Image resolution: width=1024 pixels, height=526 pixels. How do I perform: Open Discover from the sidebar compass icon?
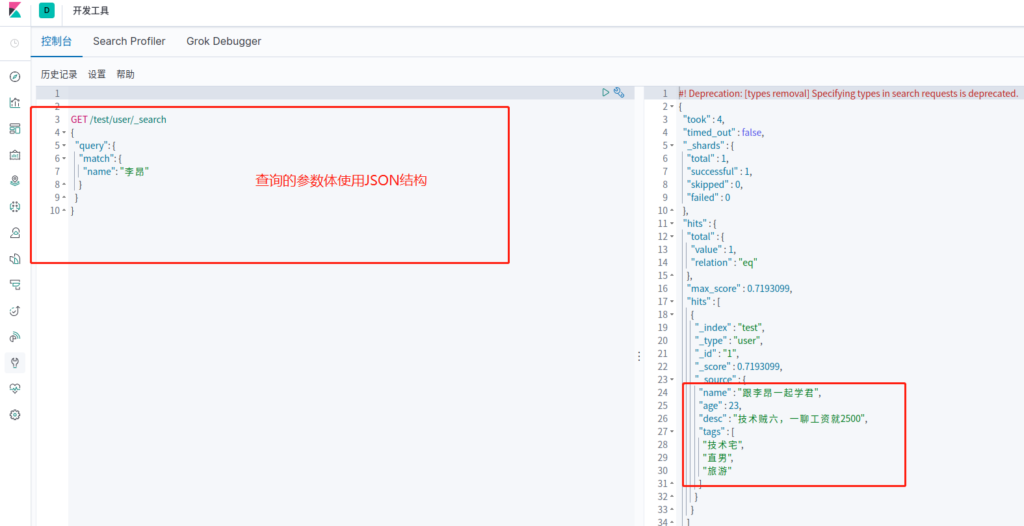(x=15, y=76)
